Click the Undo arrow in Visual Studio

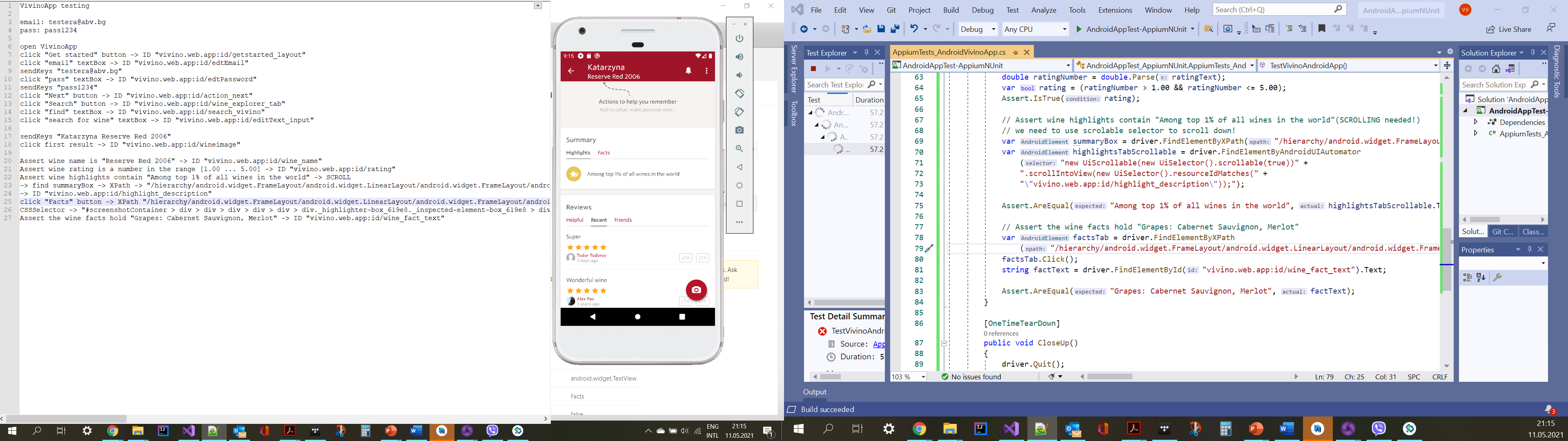(914, 29)
